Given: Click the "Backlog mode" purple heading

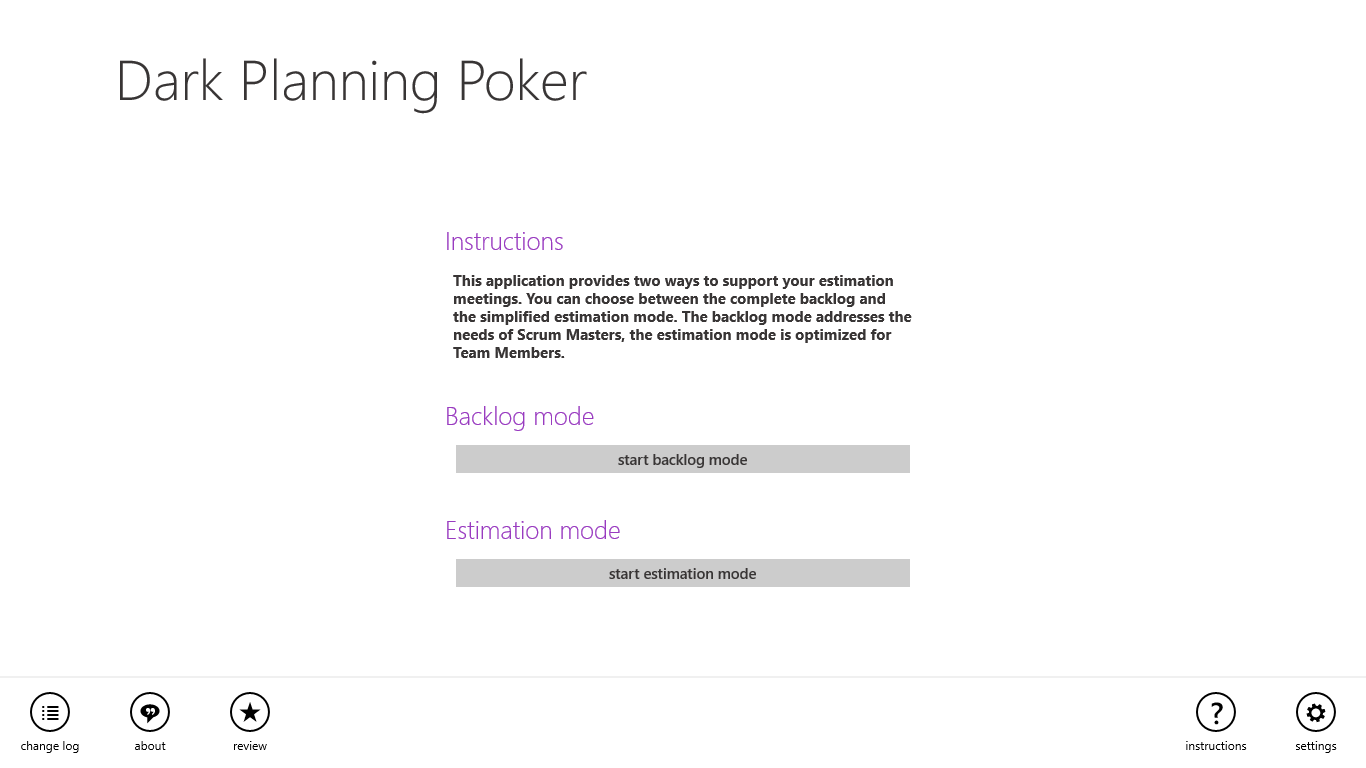Looking at the screenshot, I should coord(519,417).
